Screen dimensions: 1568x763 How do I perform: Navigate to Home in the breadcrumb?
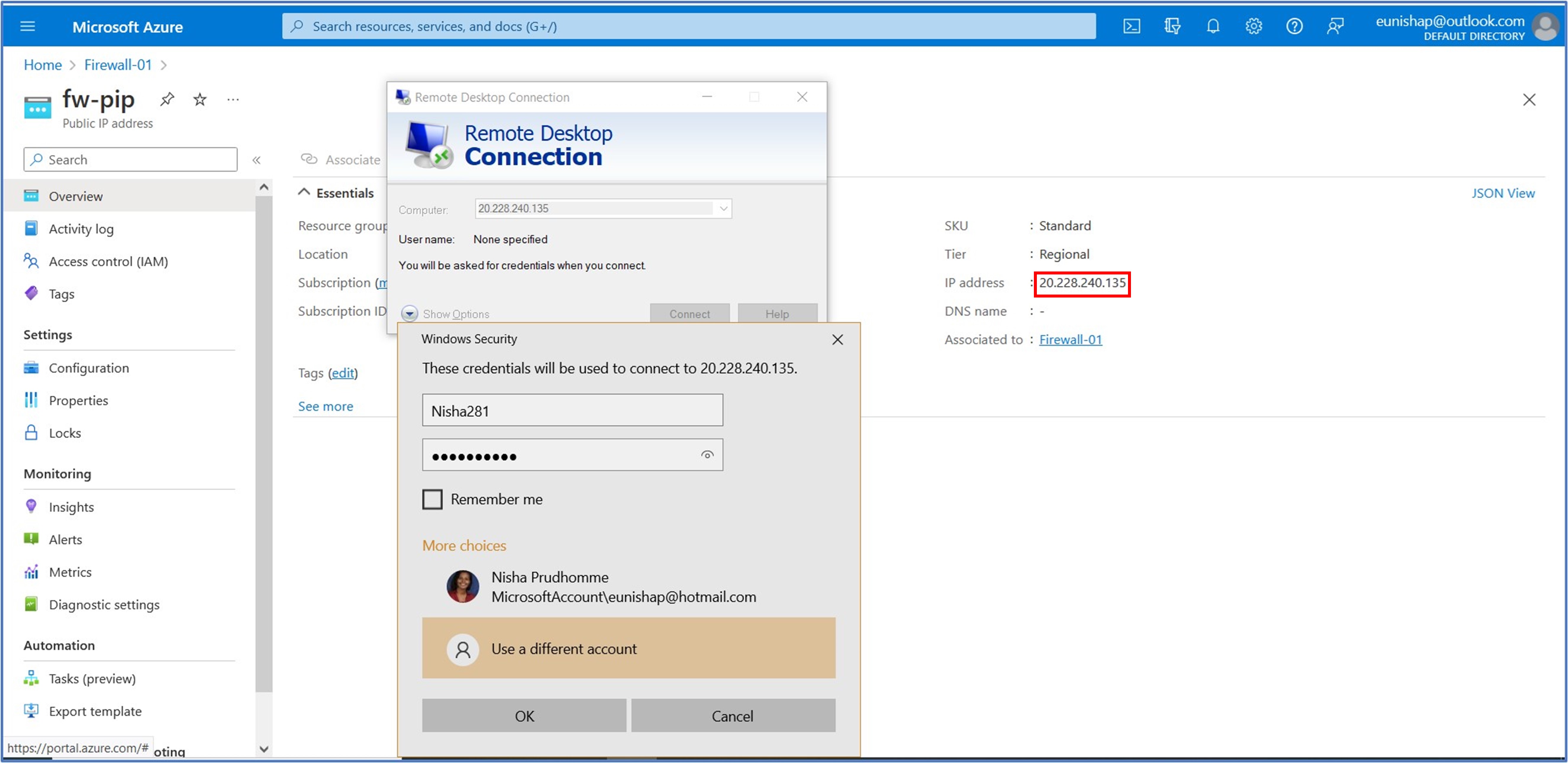(x=42, y=64)
